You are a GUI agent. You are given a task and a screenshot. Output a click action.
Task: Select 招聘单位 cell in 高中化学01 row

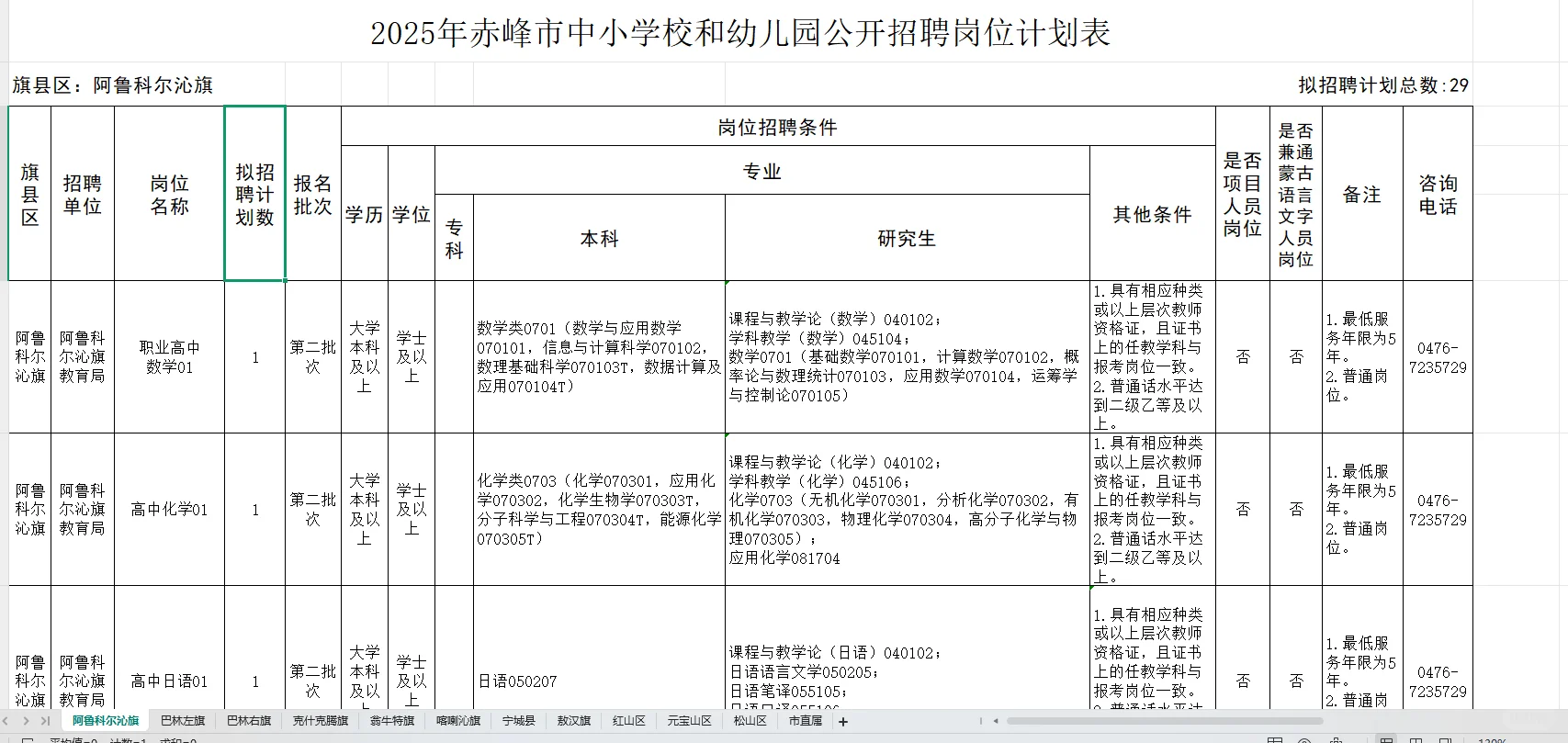[83, 510]
